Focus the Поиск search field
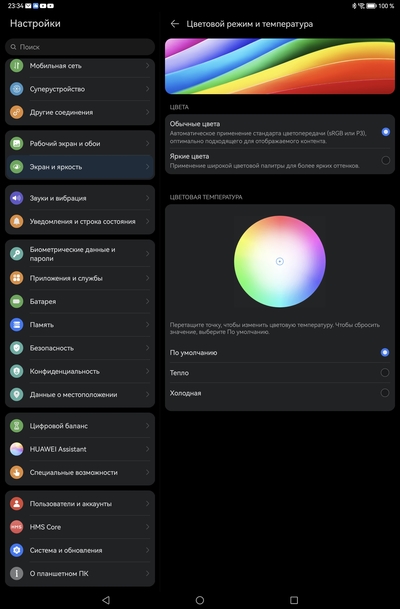Viewport: 400px width, 609px height. tap(80, 47)
